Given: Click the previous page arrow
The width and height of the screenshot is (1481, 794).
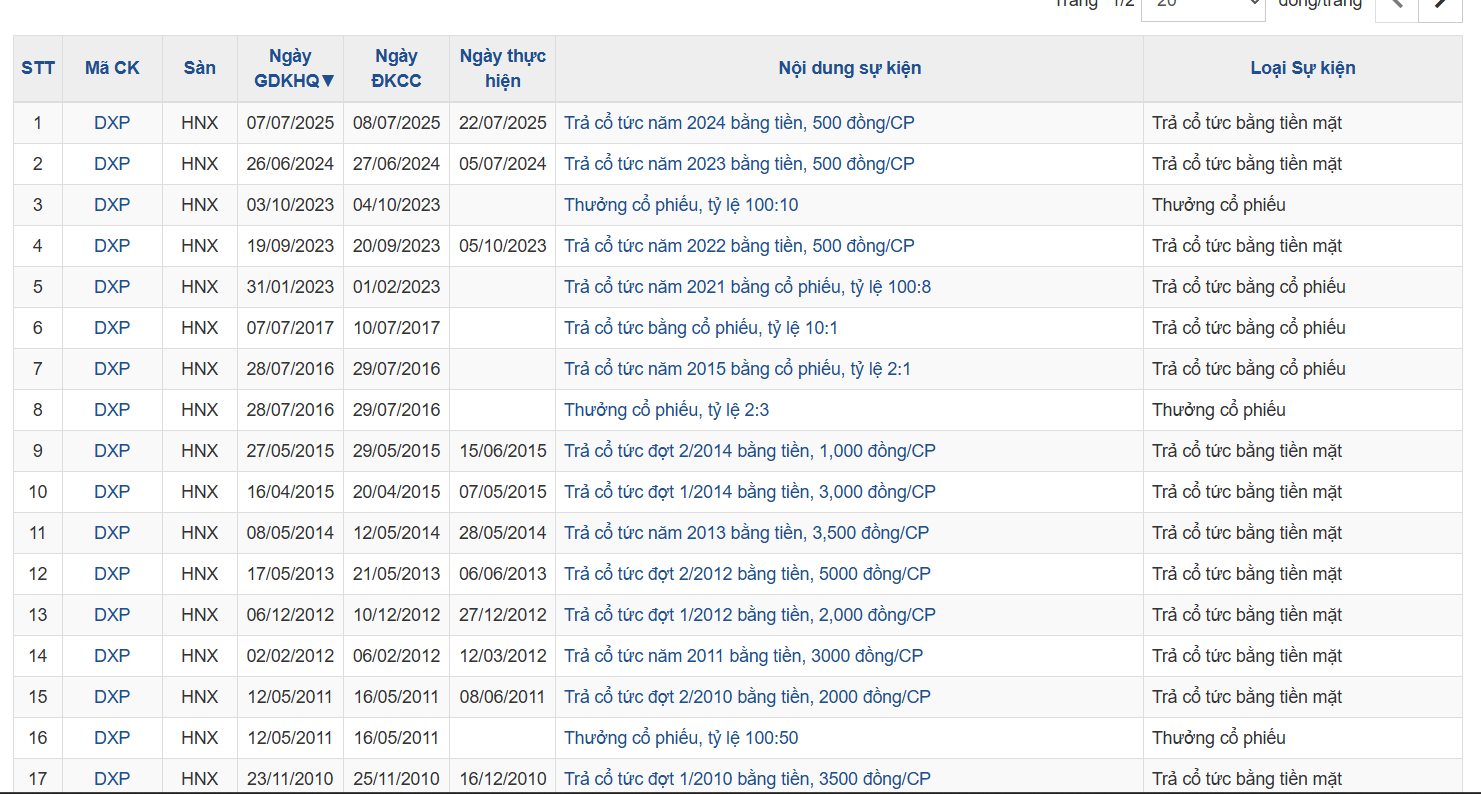Looking at the screenshot, I should pyautogui.click(x=1396, y=5).
